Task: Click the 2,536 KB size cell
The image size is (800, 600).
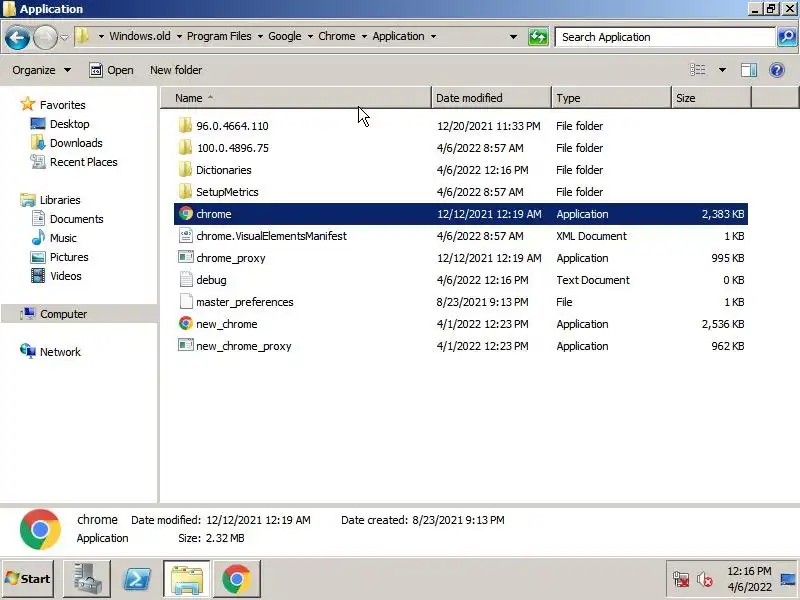Action: (722, 324)
